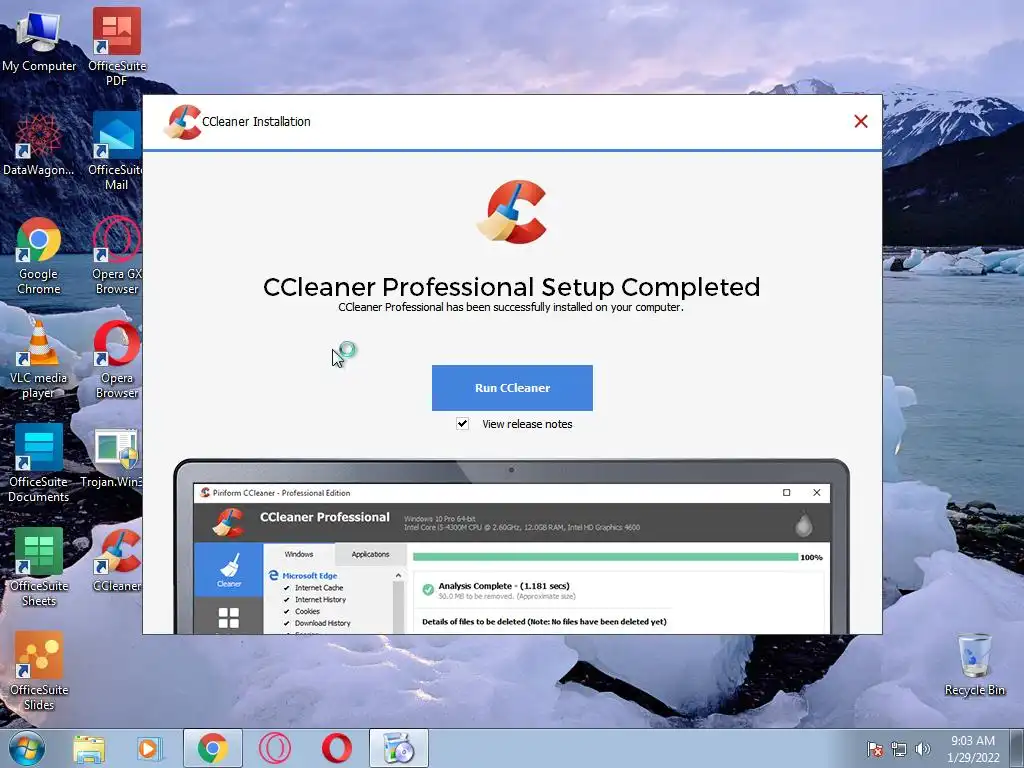Click Internet Cache checkbox in preview
The image size is (1024, 768).
(x=287, y=588)
